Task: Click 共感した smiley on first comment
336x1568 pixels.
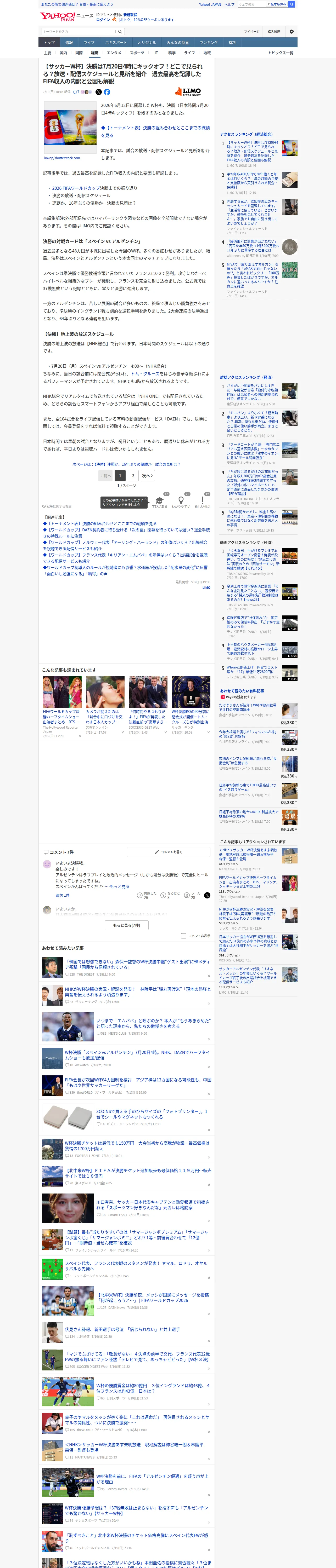Action: (140, 895)
